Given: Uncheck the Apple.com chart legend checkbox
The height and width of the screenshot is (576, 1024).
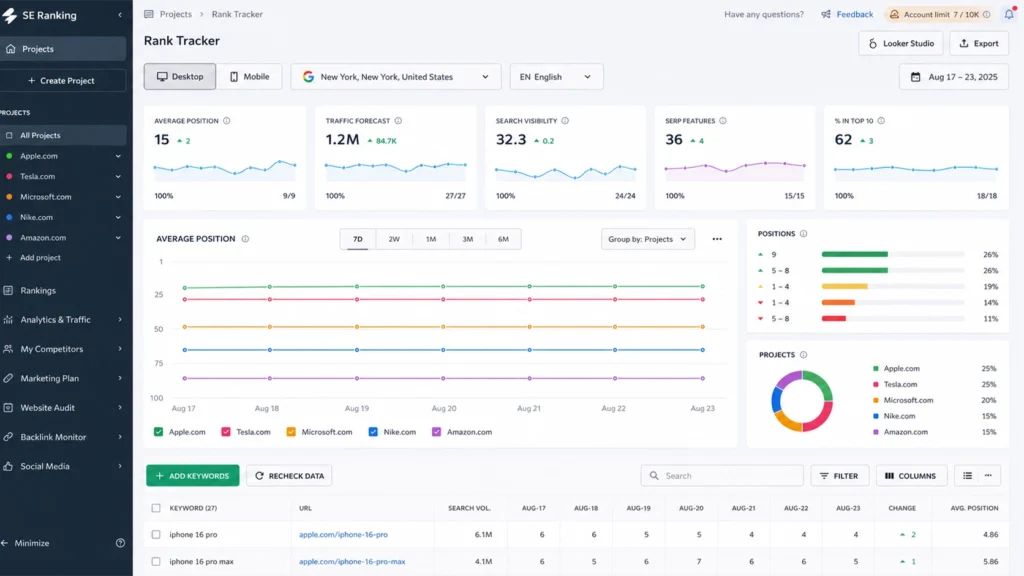Looking at the screenshot, I should point(158,432).
